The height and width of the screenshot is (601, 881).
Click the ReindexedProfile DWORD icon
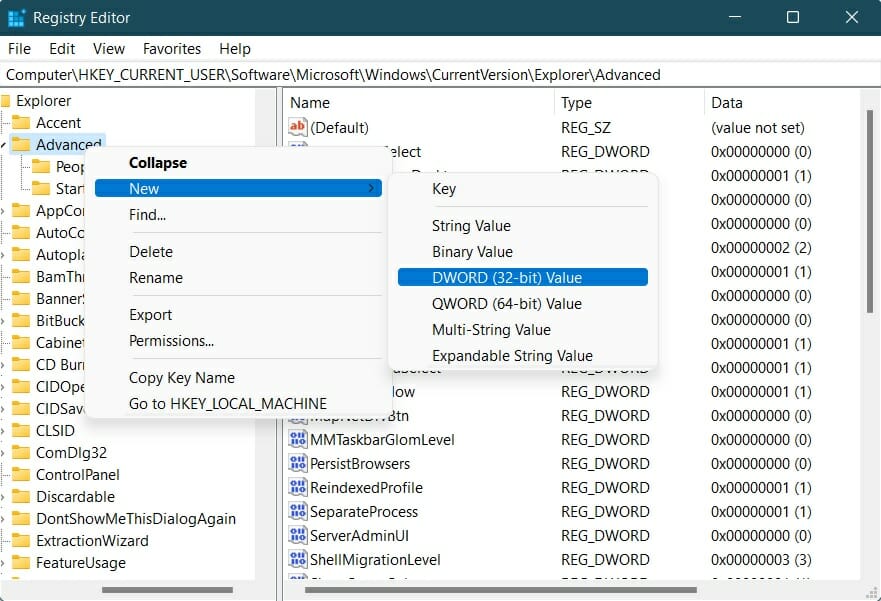coord(297,488)
